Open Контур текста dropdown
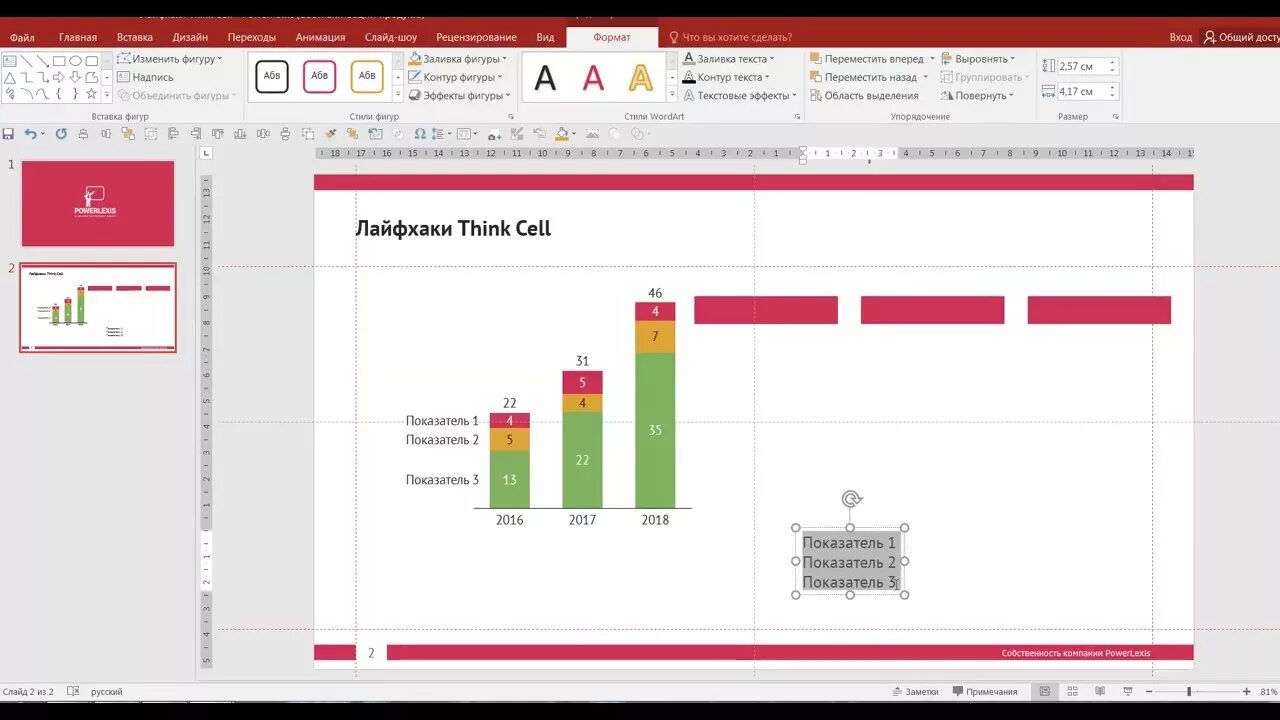The height and width of the screenshot is (720, 1280). pyautogui.click(x=726, y=77)
